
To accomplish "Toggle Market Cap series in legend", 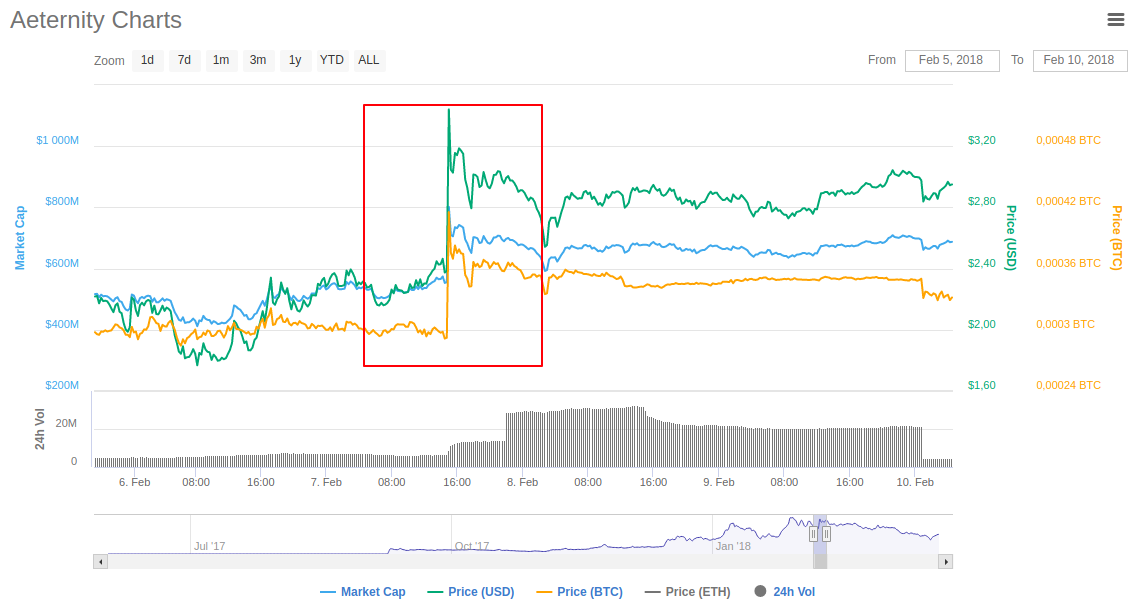I will click(x=363, y=592).
